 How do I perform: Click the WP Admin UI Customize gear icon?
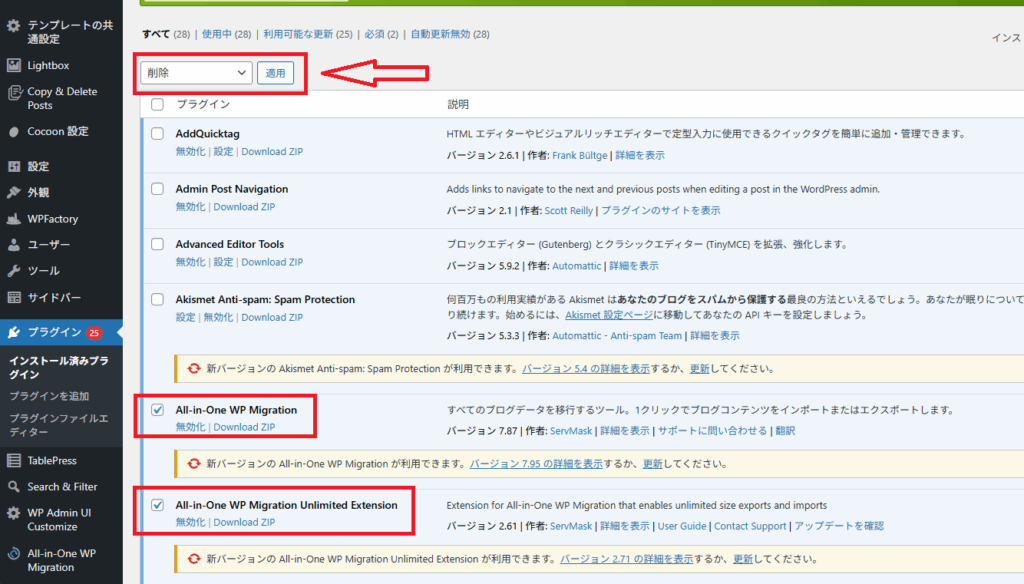coord(14,513)
